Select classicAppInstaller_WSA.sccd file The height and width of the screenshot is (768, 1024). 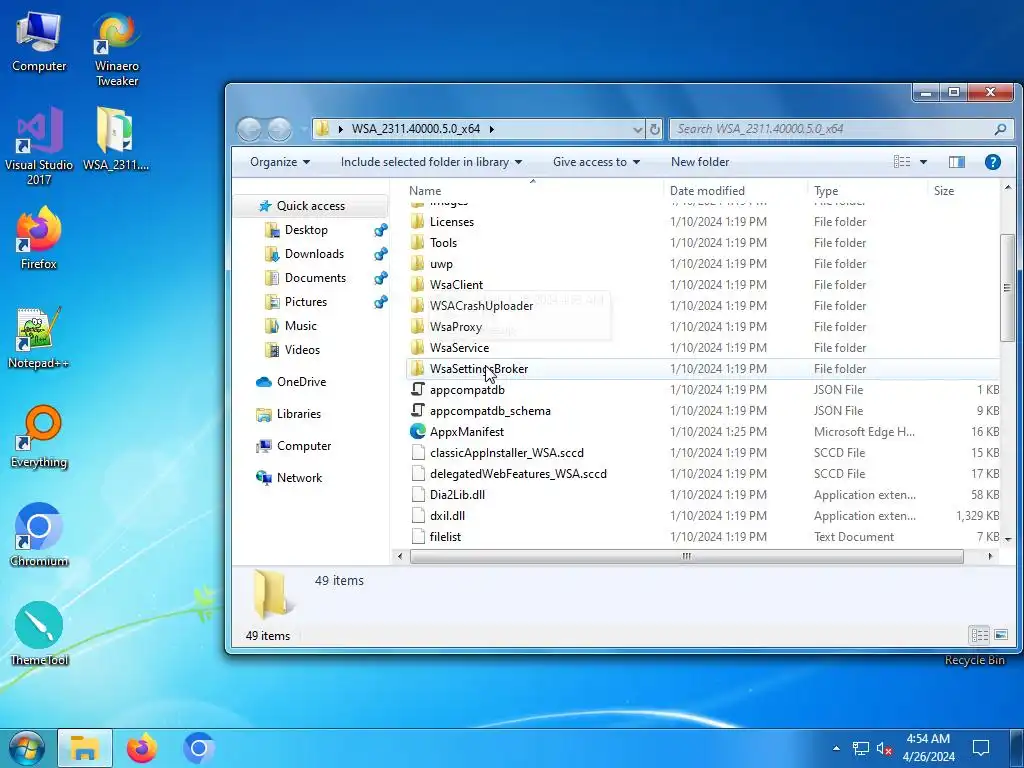(703, 453)
